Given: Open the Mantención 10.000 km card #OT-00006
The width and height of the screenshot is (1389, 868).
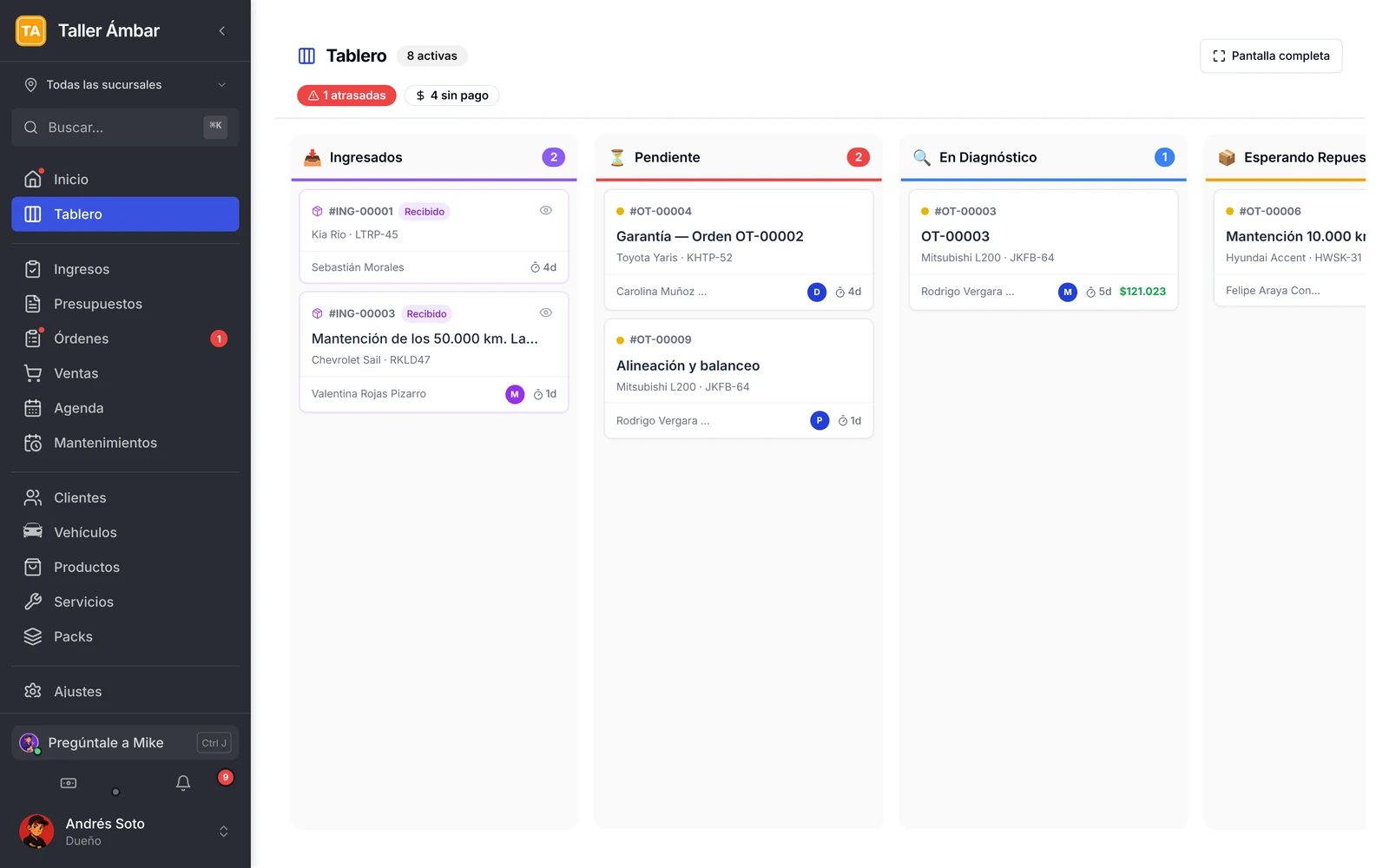Looking at the screenshot, I should pos(1290,248).
